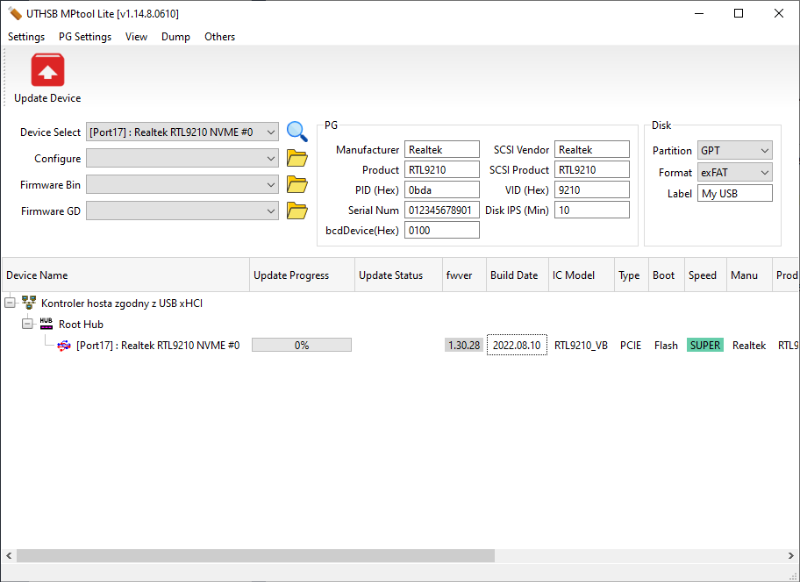
Task: Select the Root Hub icon
Action: (46, 323)
